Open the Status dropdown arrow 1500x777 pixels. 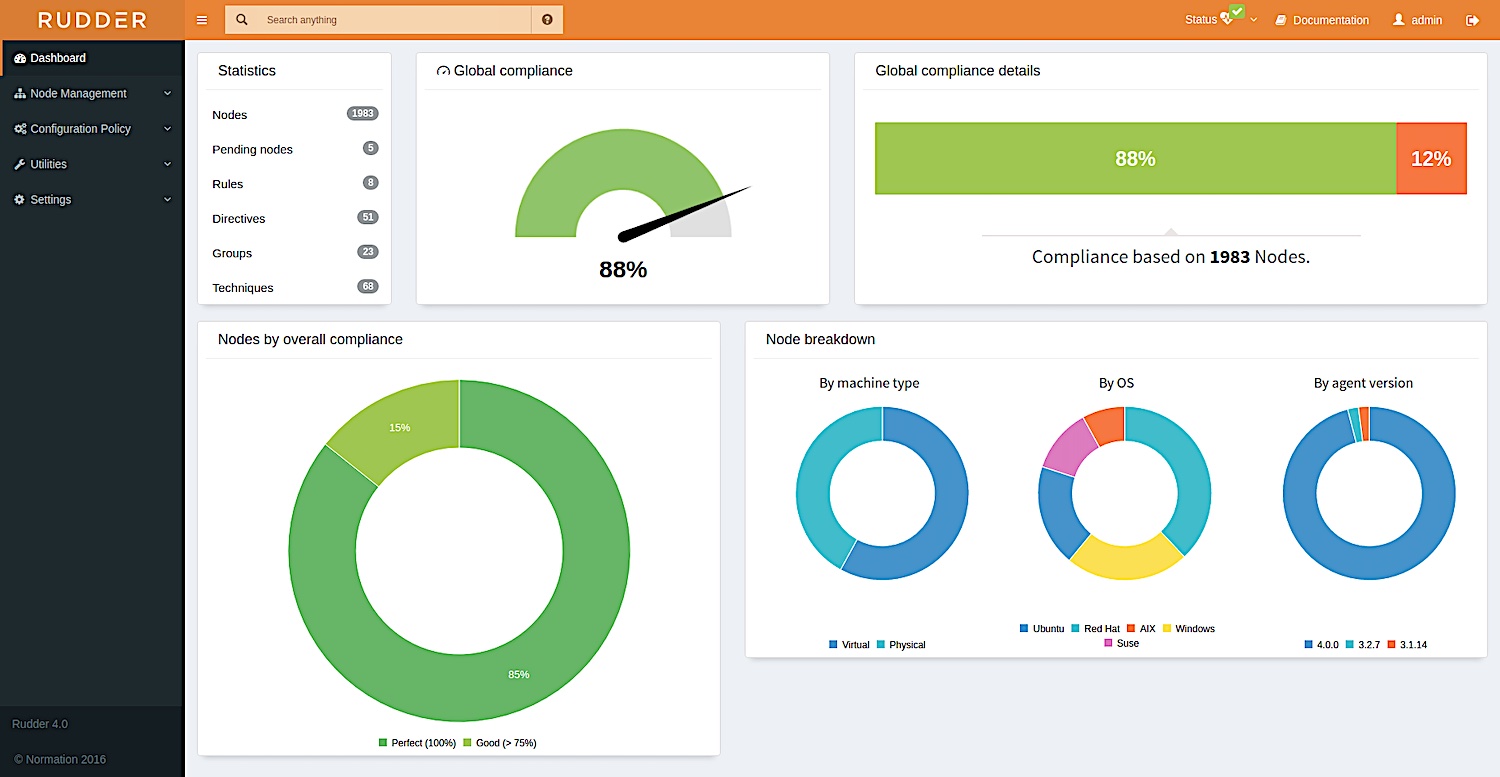pos(1254,20)
